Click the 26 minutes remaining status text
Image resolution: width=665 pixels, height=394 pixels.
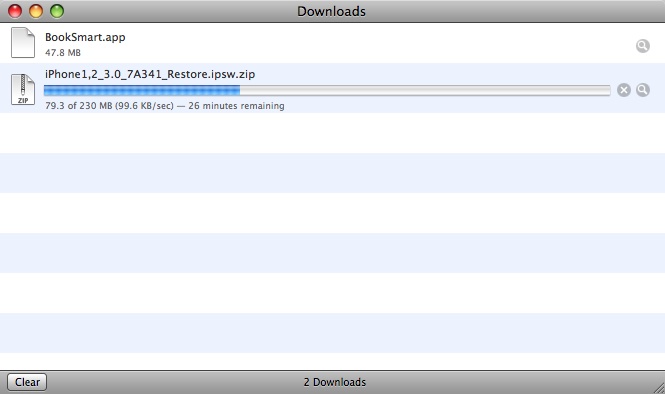pos(236,106)
